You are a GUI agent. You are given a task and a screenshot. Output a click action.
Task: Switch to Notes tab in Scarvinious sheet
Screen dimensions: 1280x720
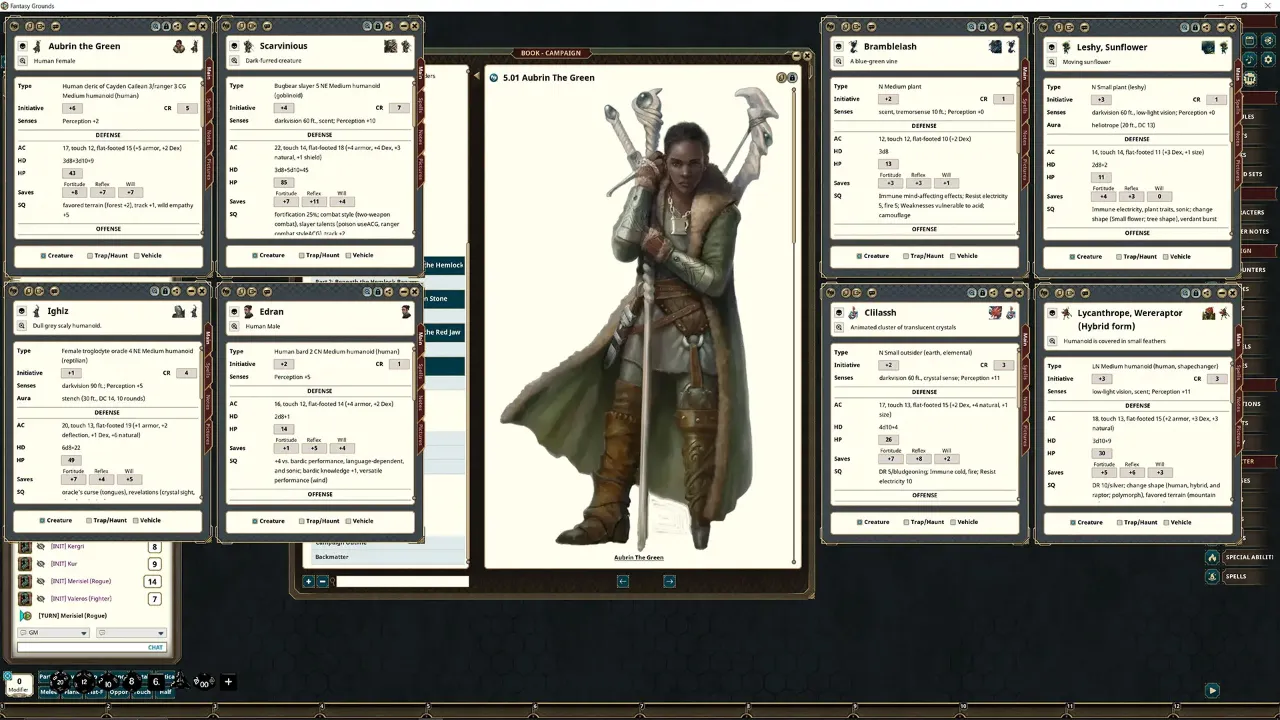point(421,138)
